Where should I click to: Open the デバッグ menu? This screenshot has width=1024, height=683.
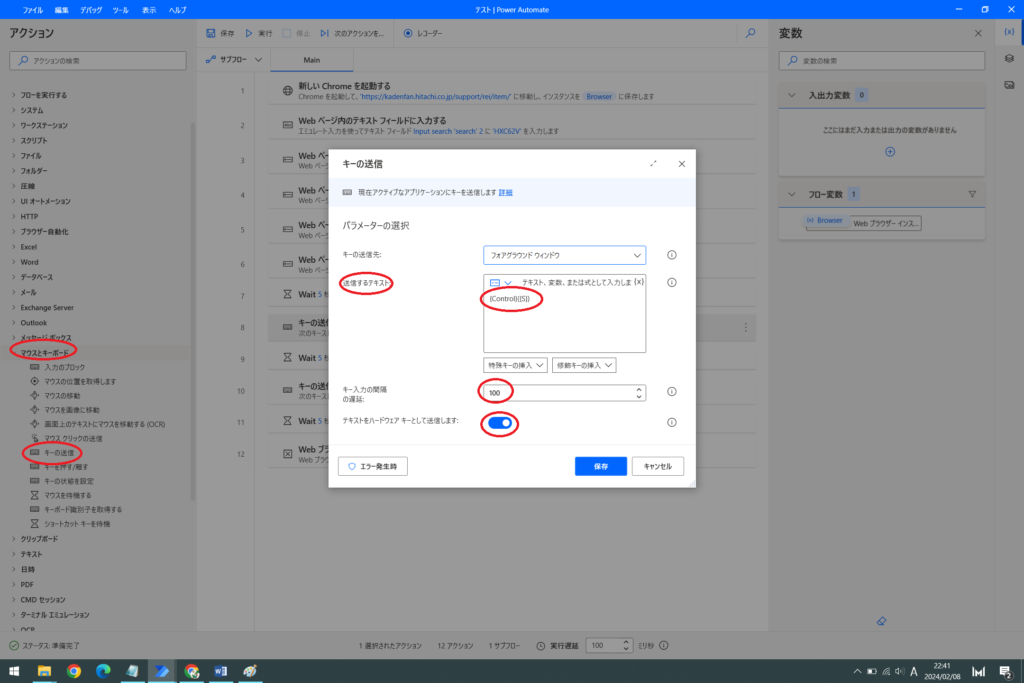91,9
